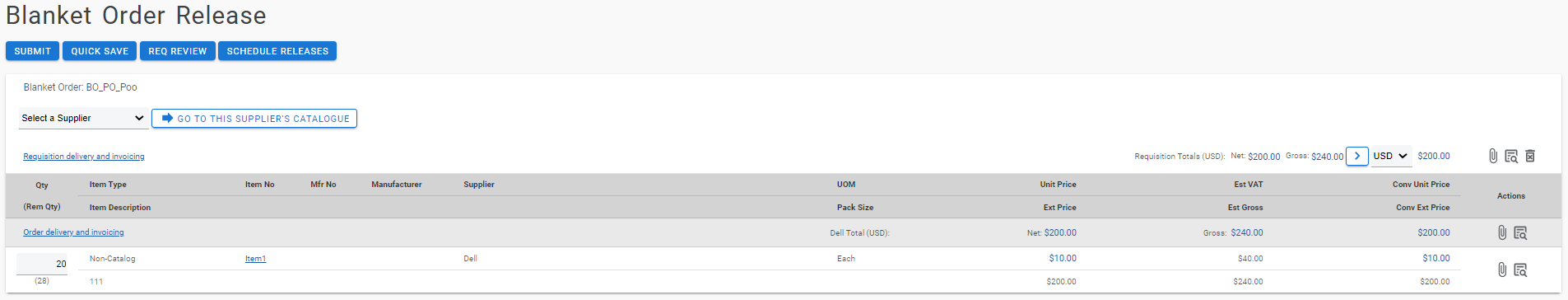Image resolution: width=1568 pixels, height=300 pixels.
Task: Open the requisition details search icon
Action: 1511,156
